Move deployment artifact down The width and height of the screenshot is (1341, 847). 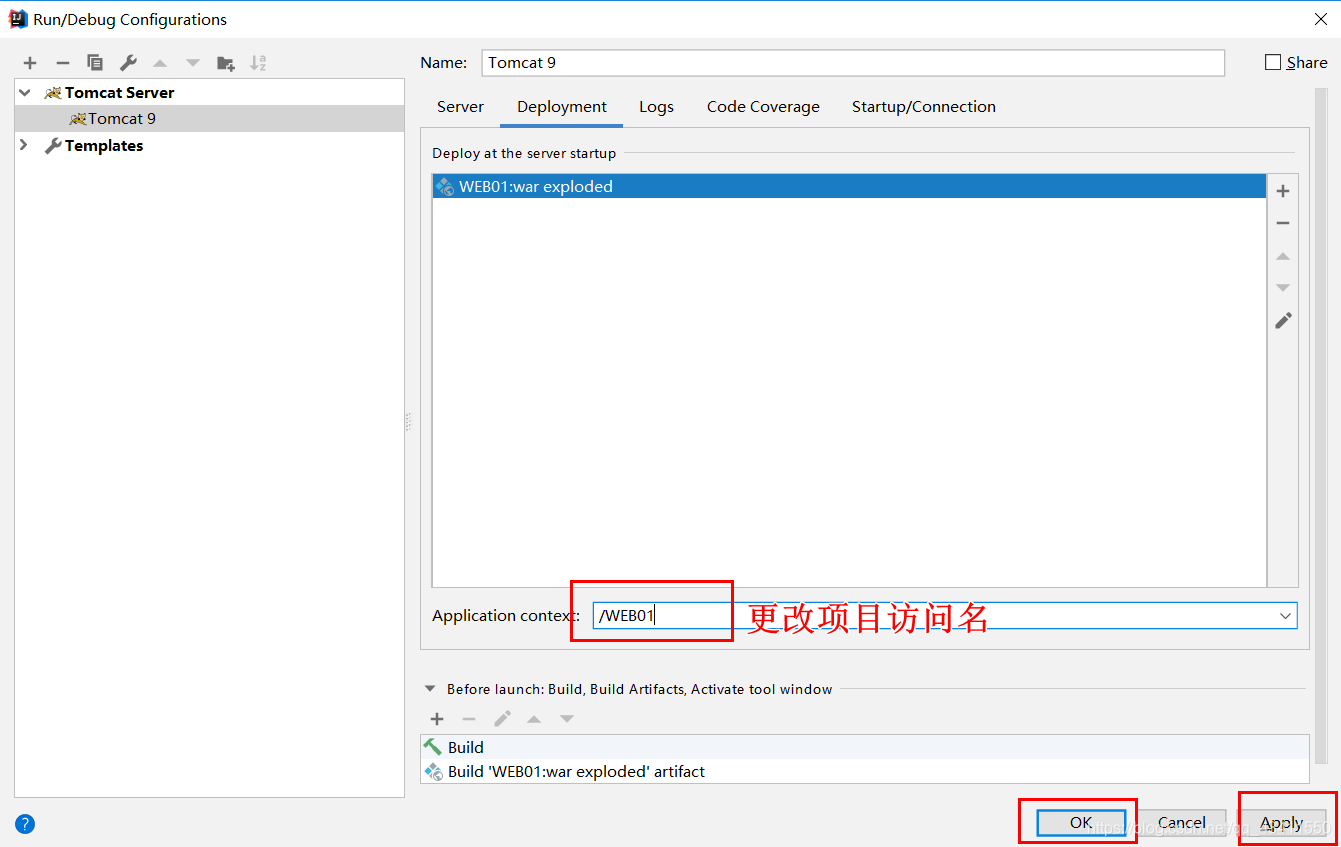1283,288
